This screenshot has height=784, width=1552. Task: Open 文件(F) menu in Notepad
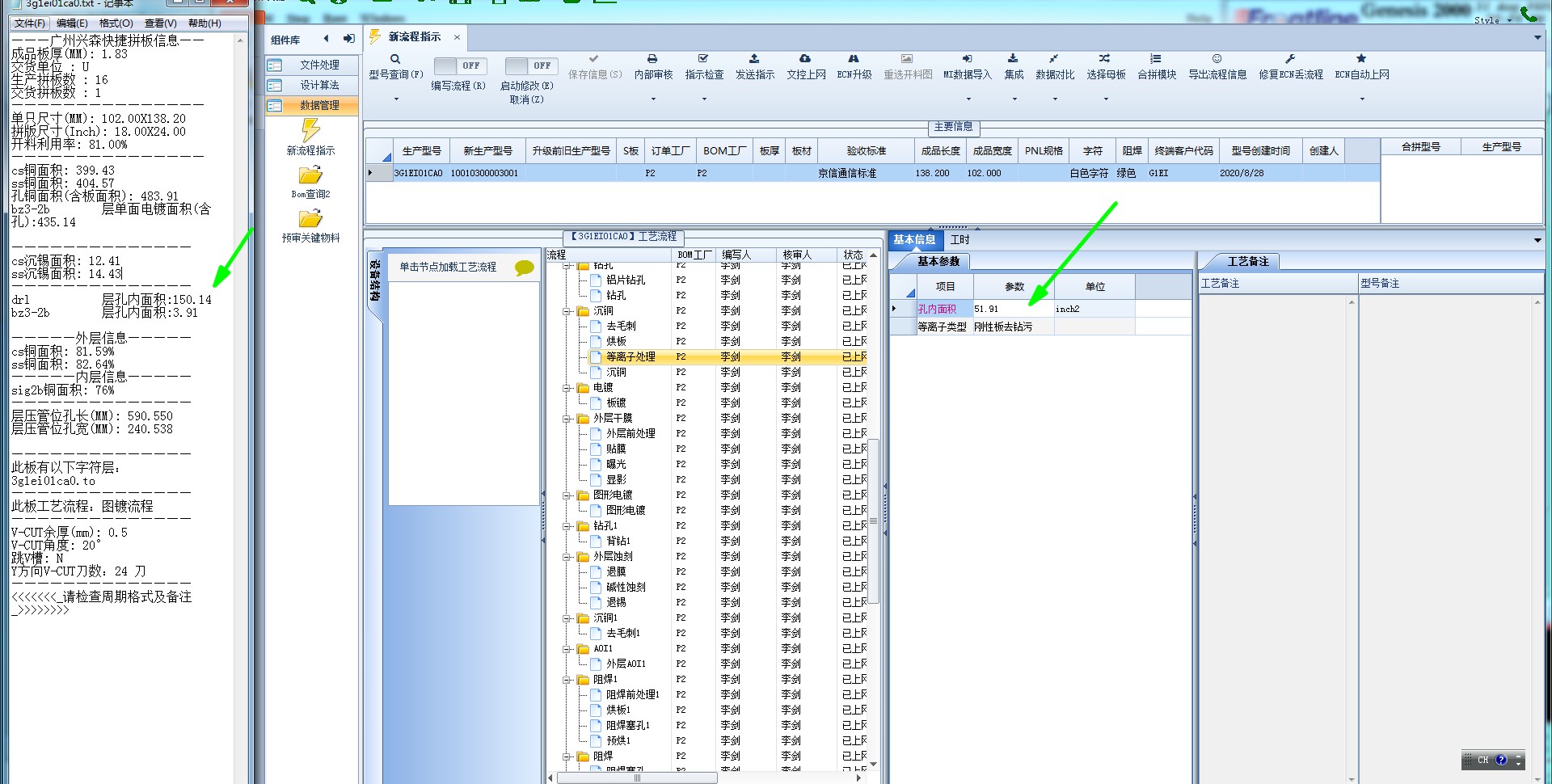click(31, 23)
